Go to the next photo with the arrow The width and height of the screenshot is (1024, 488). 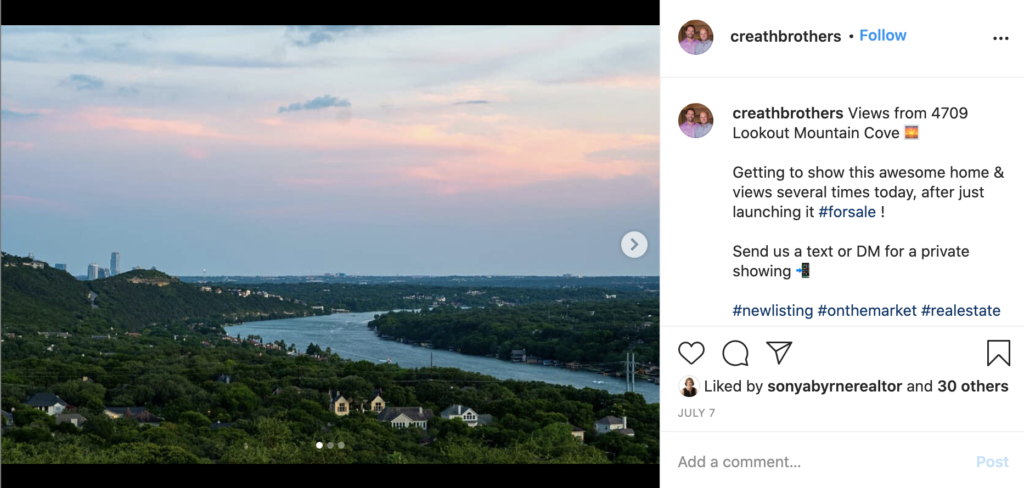pyautogui.click(x=634, y=244)
